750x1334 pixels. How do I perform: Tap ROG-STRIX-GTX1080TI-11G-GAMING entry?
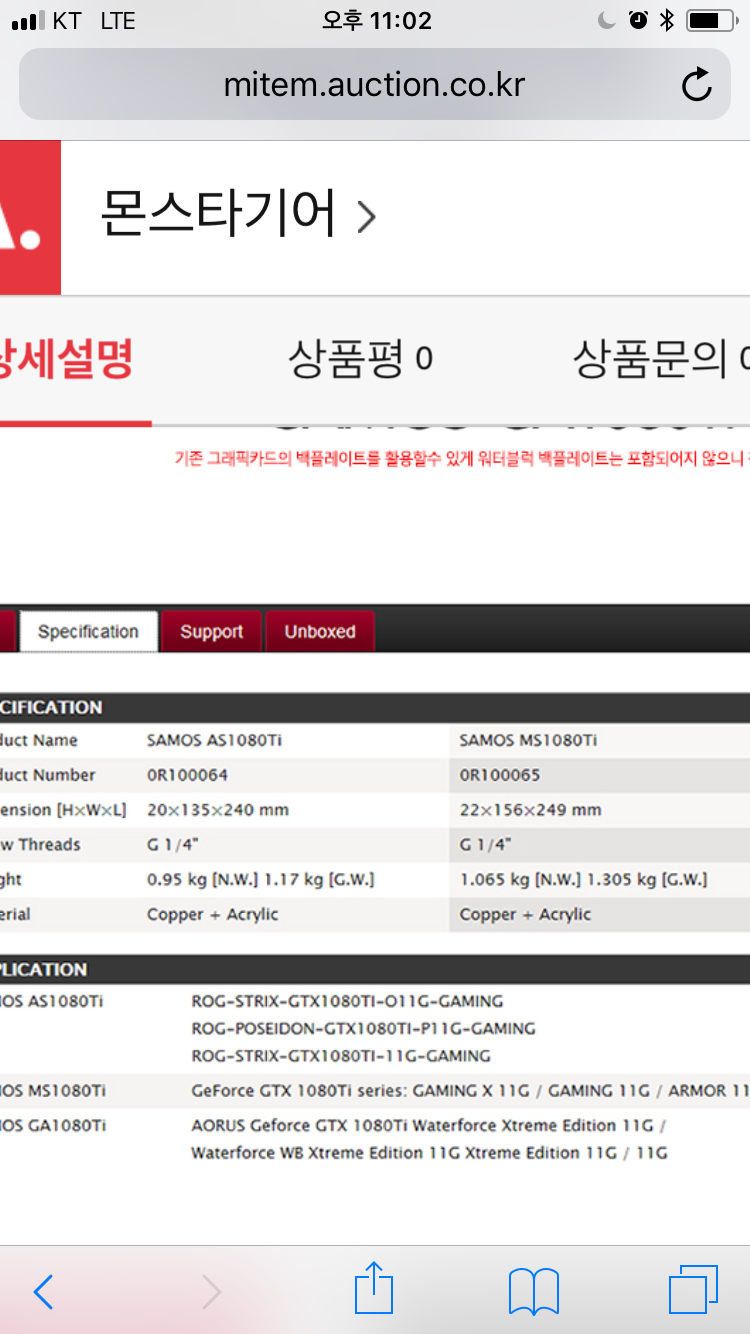341,1056
